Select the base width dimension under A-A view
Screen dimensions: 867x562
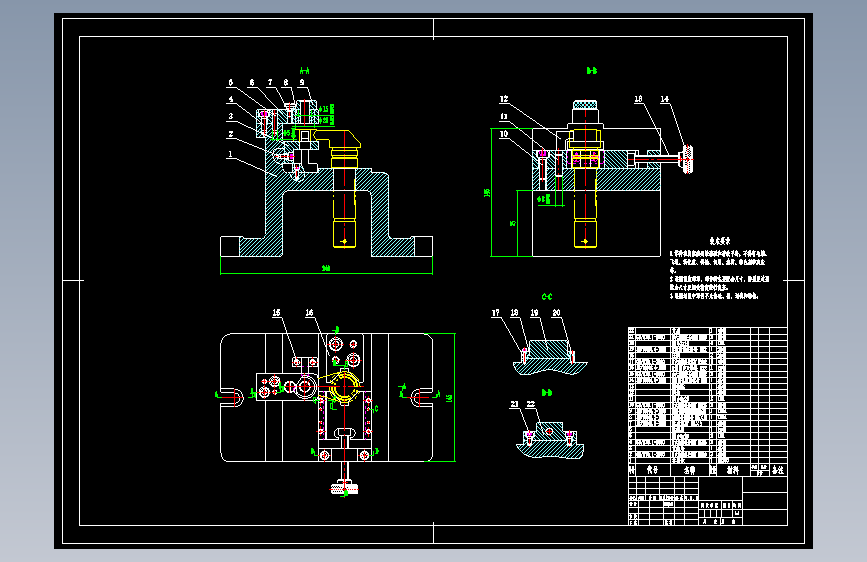[x=326, y=268]
